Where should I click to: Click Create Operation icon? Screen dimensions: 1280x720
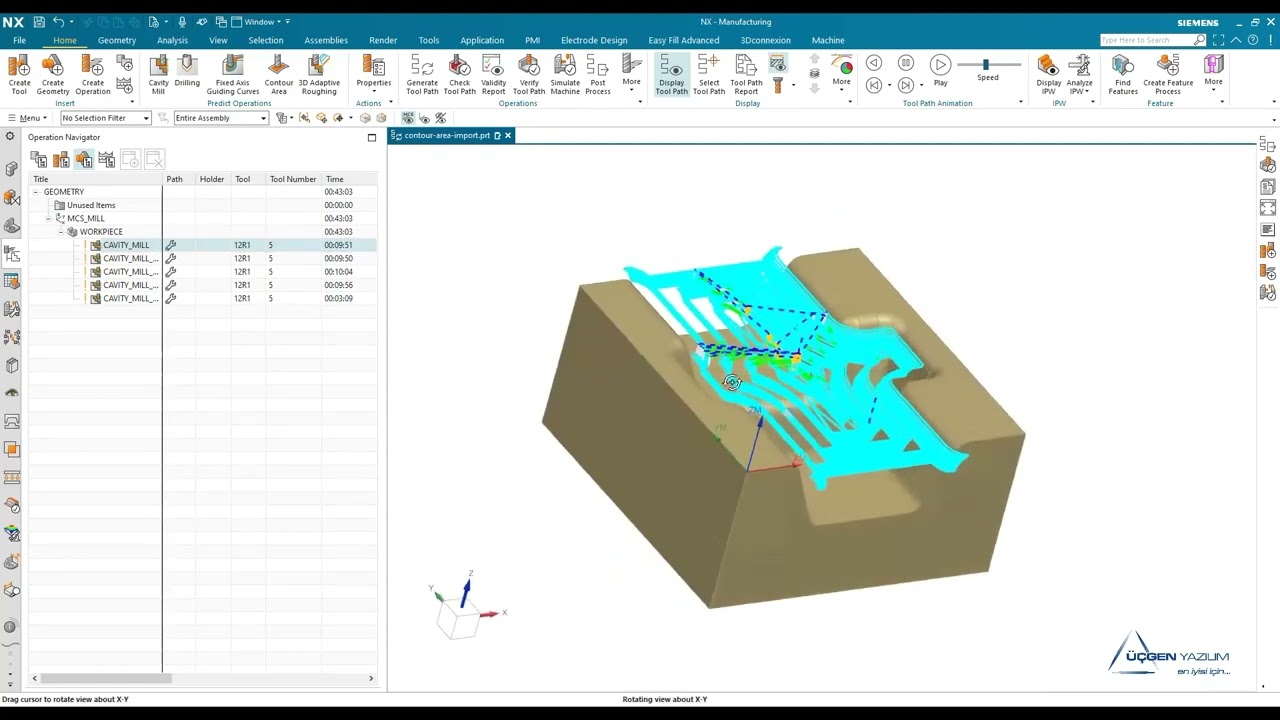click(92, 75)
